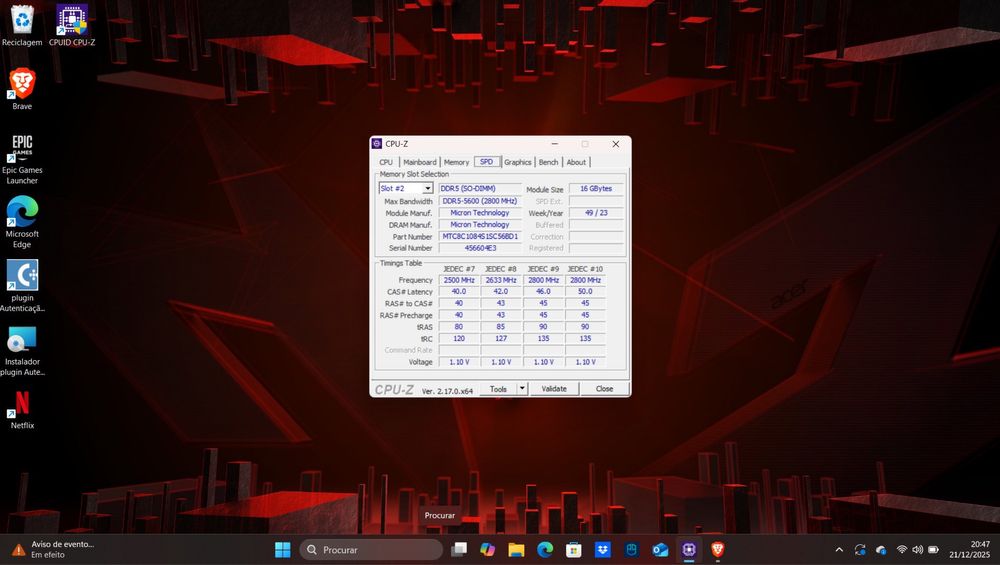The width and height of the screenshot is (1000, 565).
Task: Click the Micron Technology DRAM Manuf. value
Action: 480,224
